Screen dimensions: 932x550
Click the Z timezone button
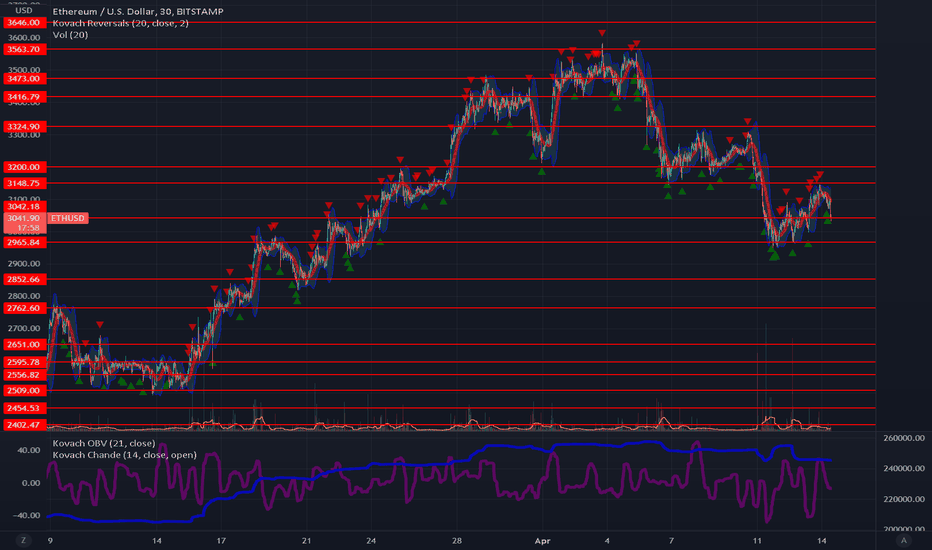23,540
